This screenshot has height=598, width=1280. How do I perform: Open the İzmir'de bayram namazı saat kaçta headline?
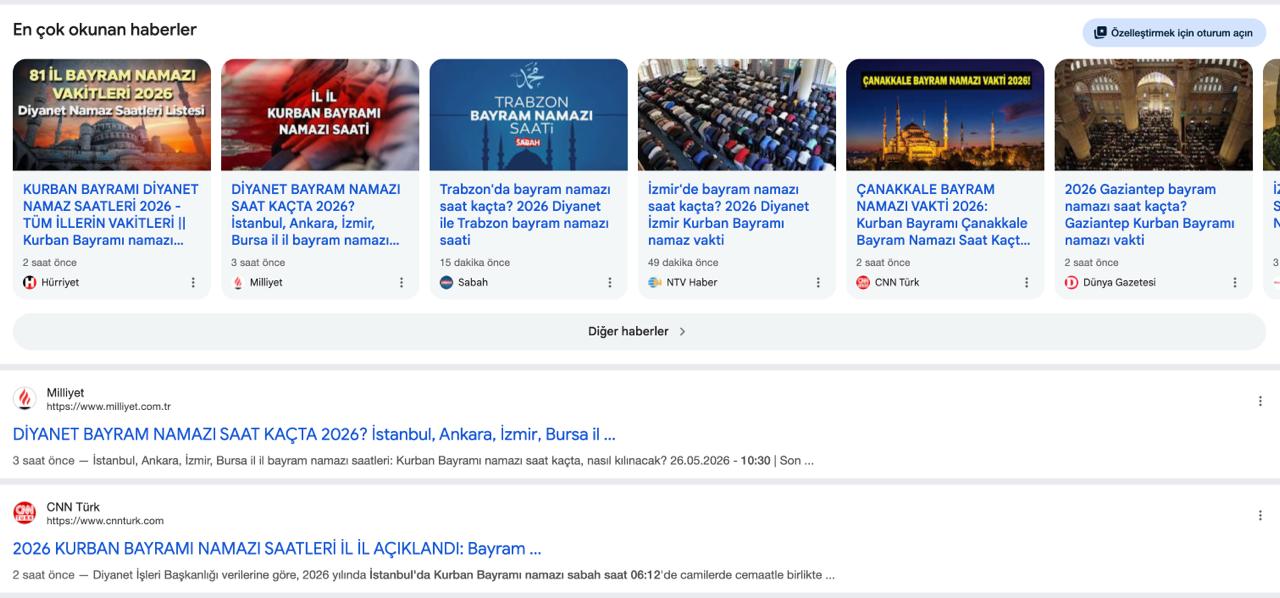pyautogui.click(x=729, y=215)
